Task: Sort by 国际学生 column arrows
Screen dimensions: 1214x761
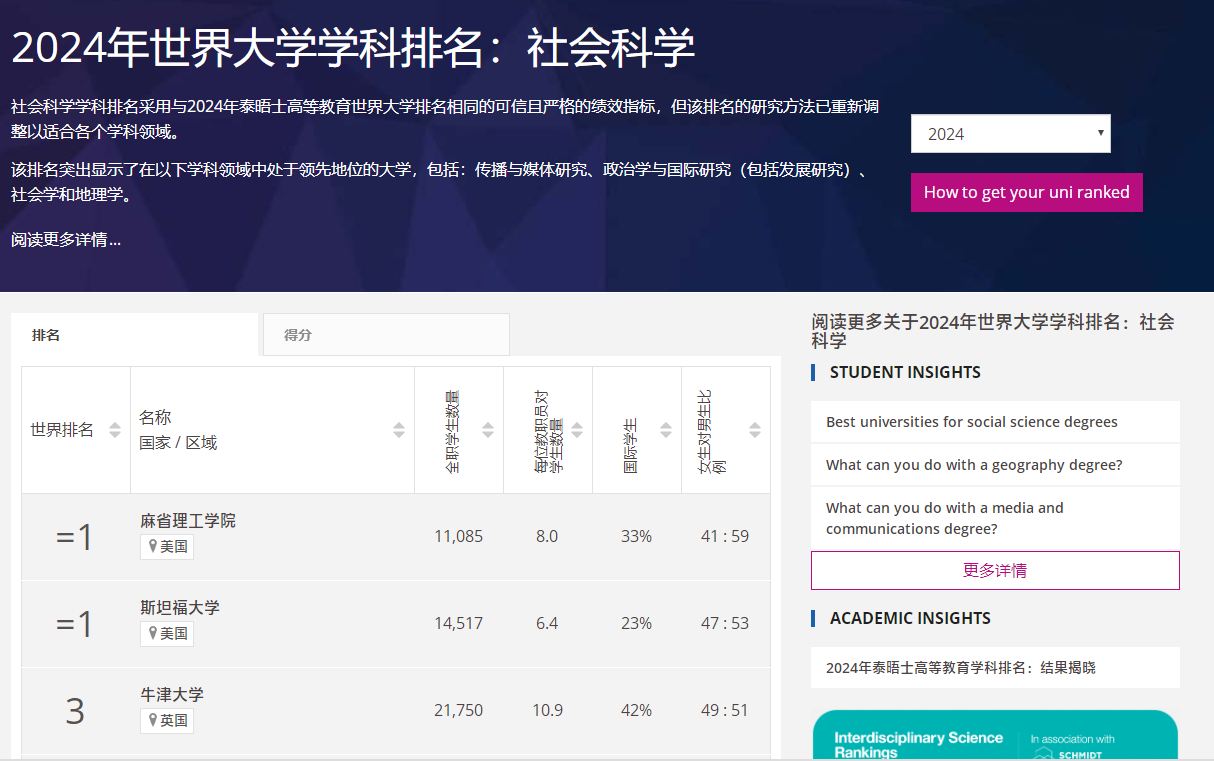Action: pos(666,430)
